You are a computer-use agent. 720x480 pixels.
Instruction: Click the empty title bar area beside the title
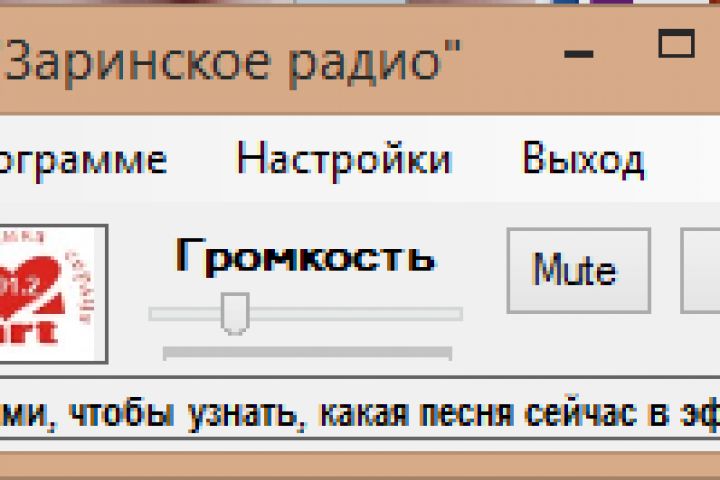(x=510, y=62)
